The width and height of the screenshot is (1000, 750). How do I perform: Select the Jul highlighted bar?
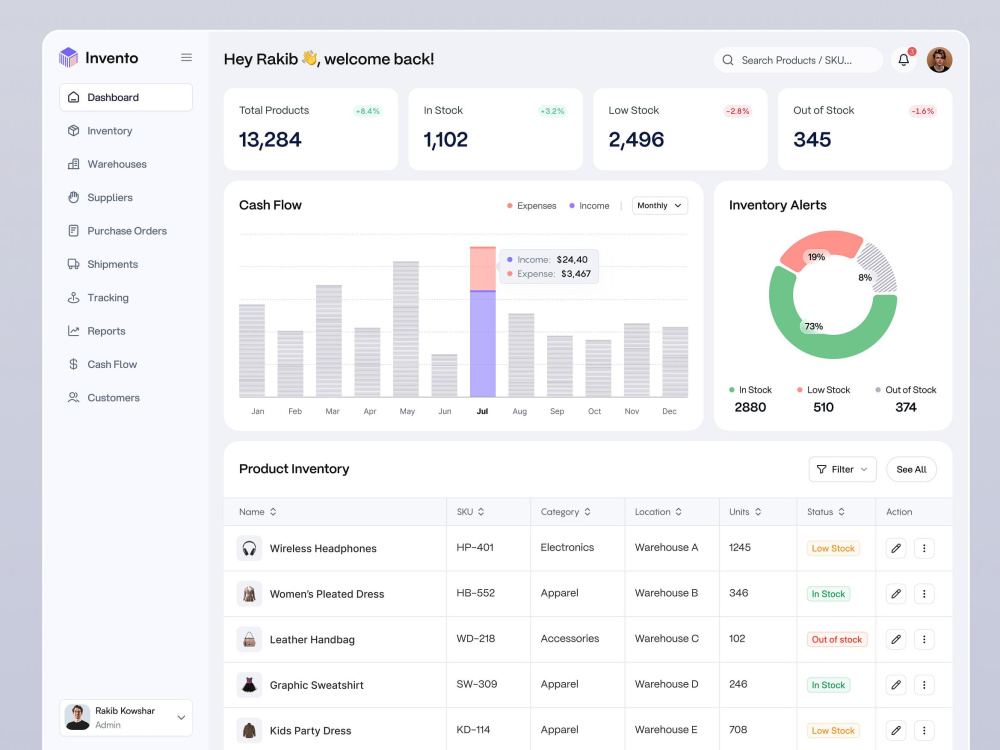[483, 321]
